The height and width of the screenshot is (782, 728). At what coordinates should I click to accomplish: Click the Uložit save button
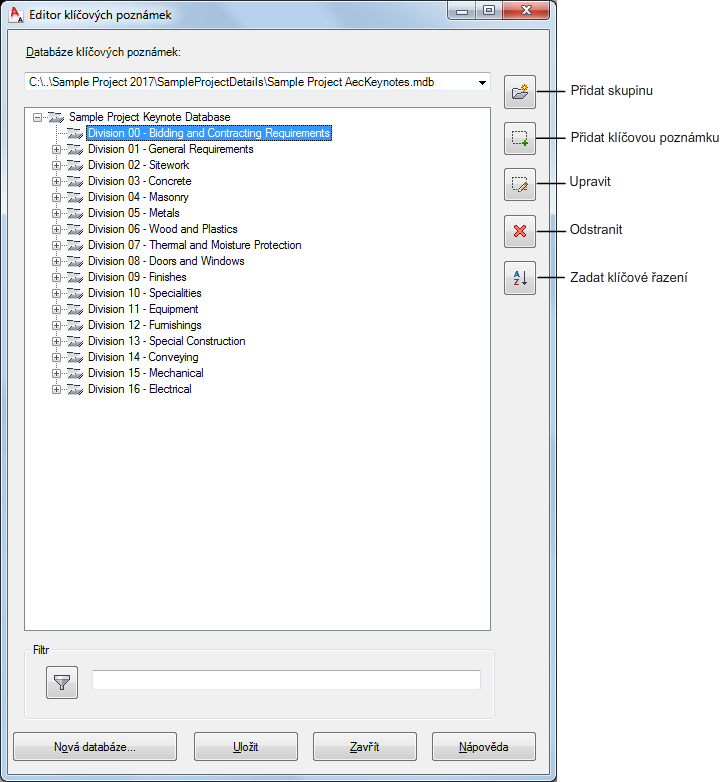coord(246,747)
